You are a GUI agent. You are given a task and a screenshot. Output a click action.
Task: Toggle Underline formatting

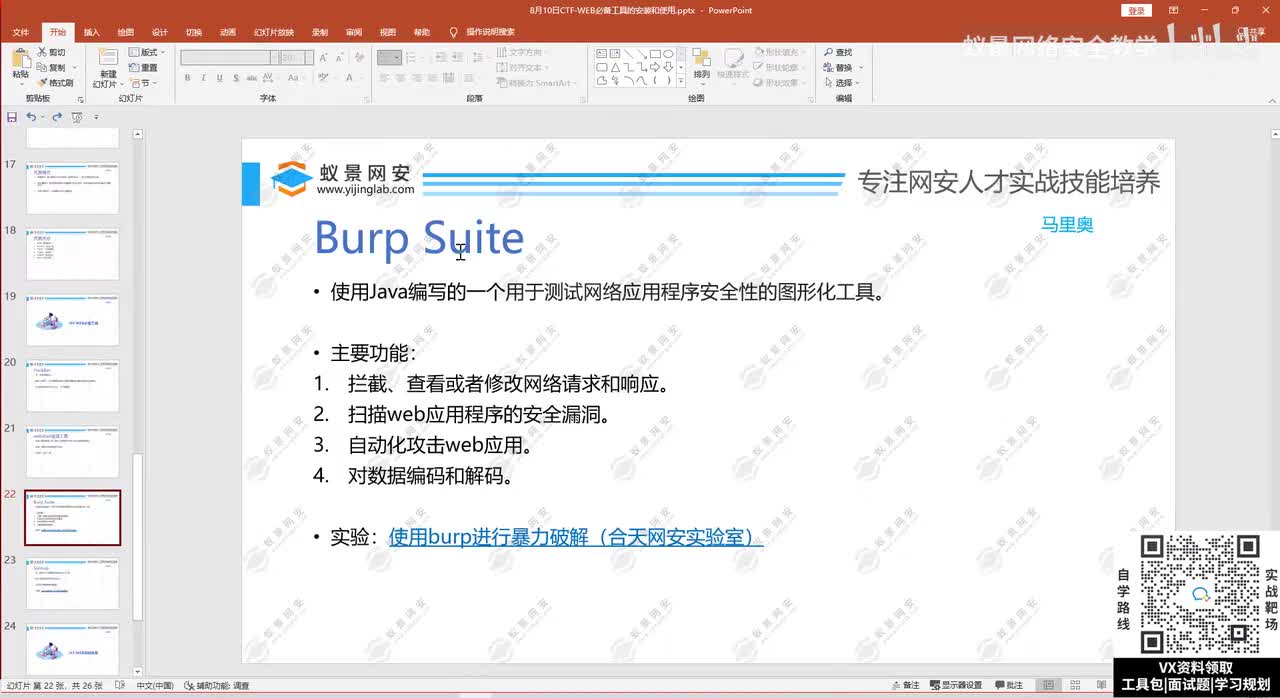click(x=219, y=77)
